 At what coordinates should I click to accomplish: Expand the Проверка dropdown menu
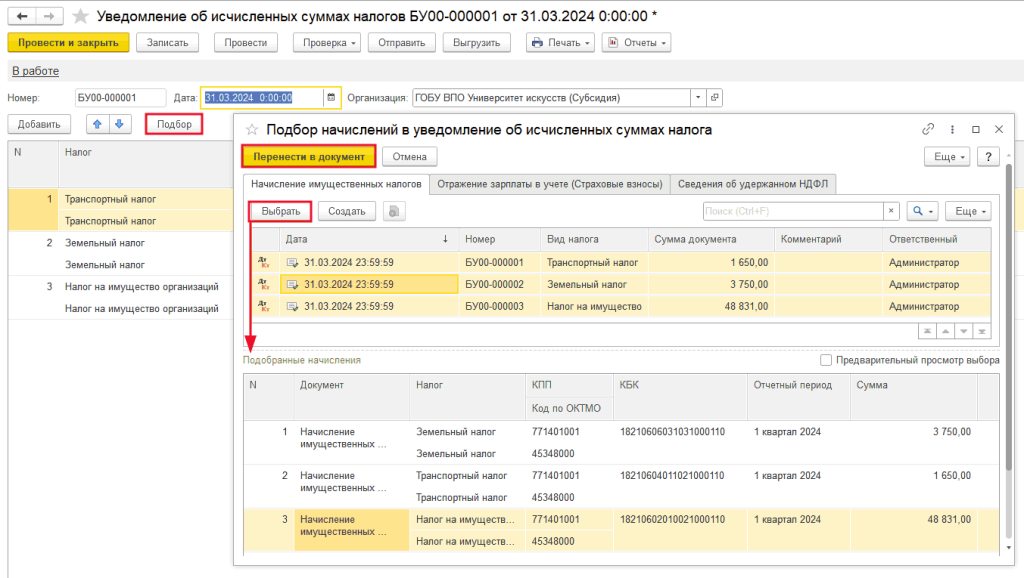326,43
